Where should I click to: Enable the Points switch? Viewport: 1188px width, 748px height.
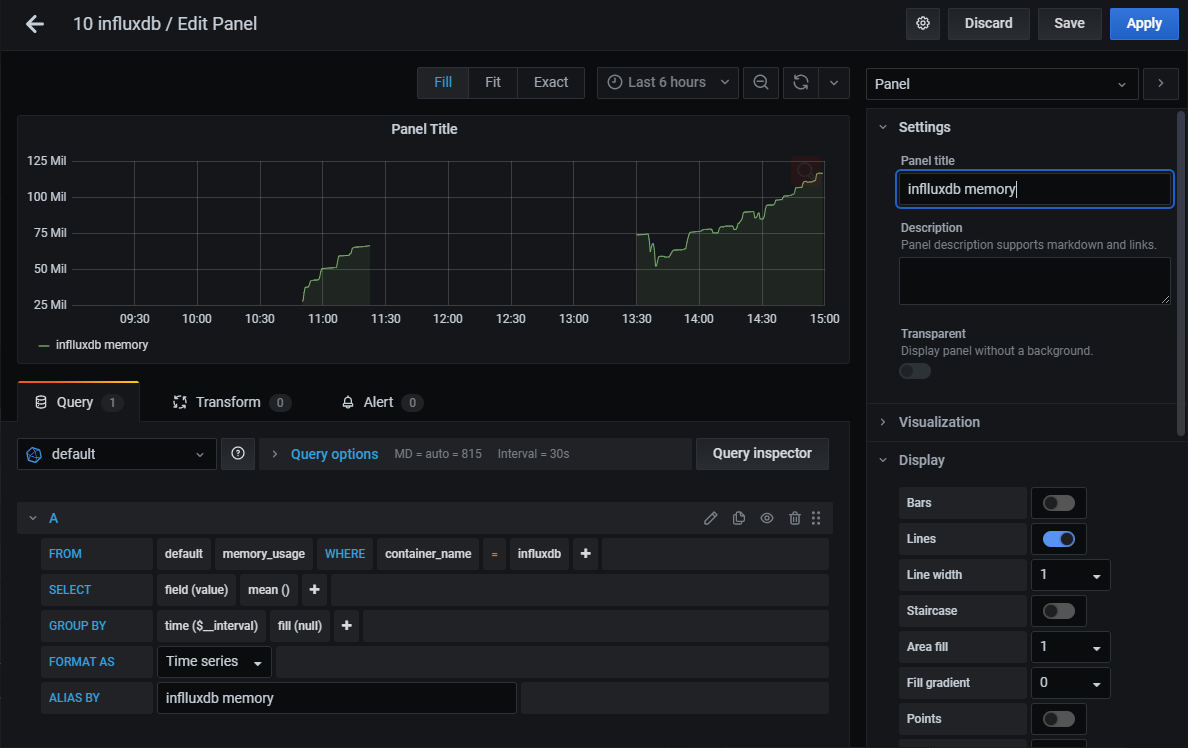point(1058,719)
